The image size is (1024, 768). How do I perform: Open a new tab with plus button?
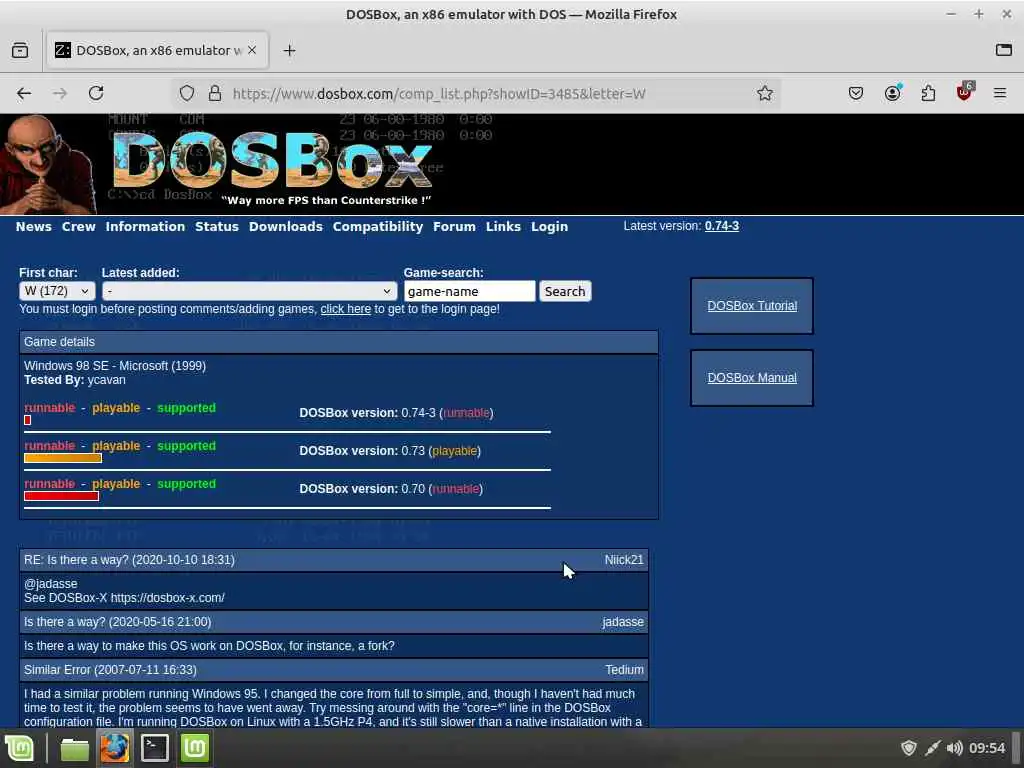coord(289,50)
